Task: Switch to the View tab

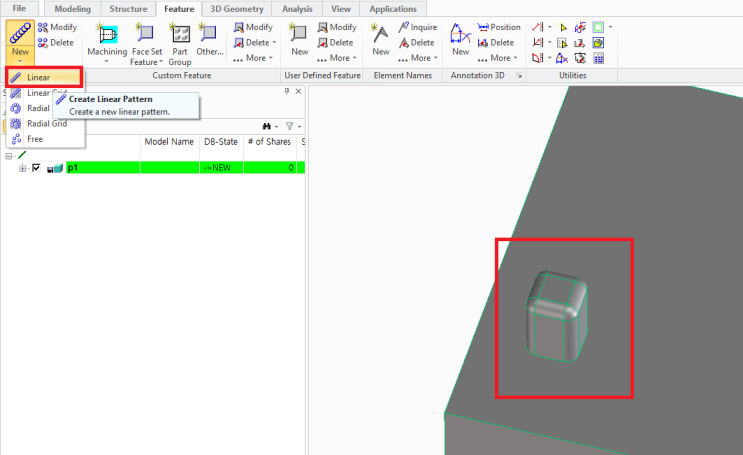Action: pos(341,9)
